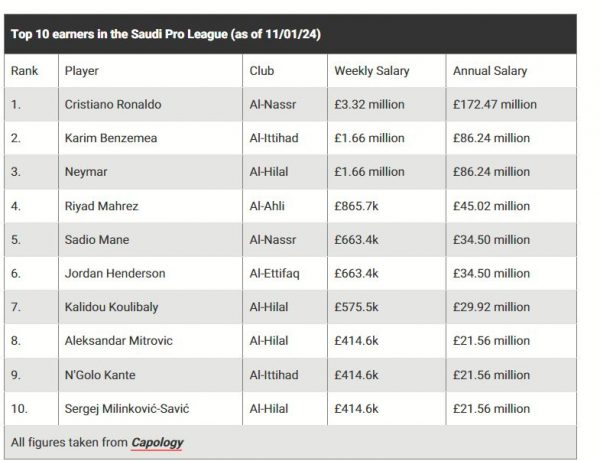Select the Al-Ettifaq club cell

click(x=276, y=274)
